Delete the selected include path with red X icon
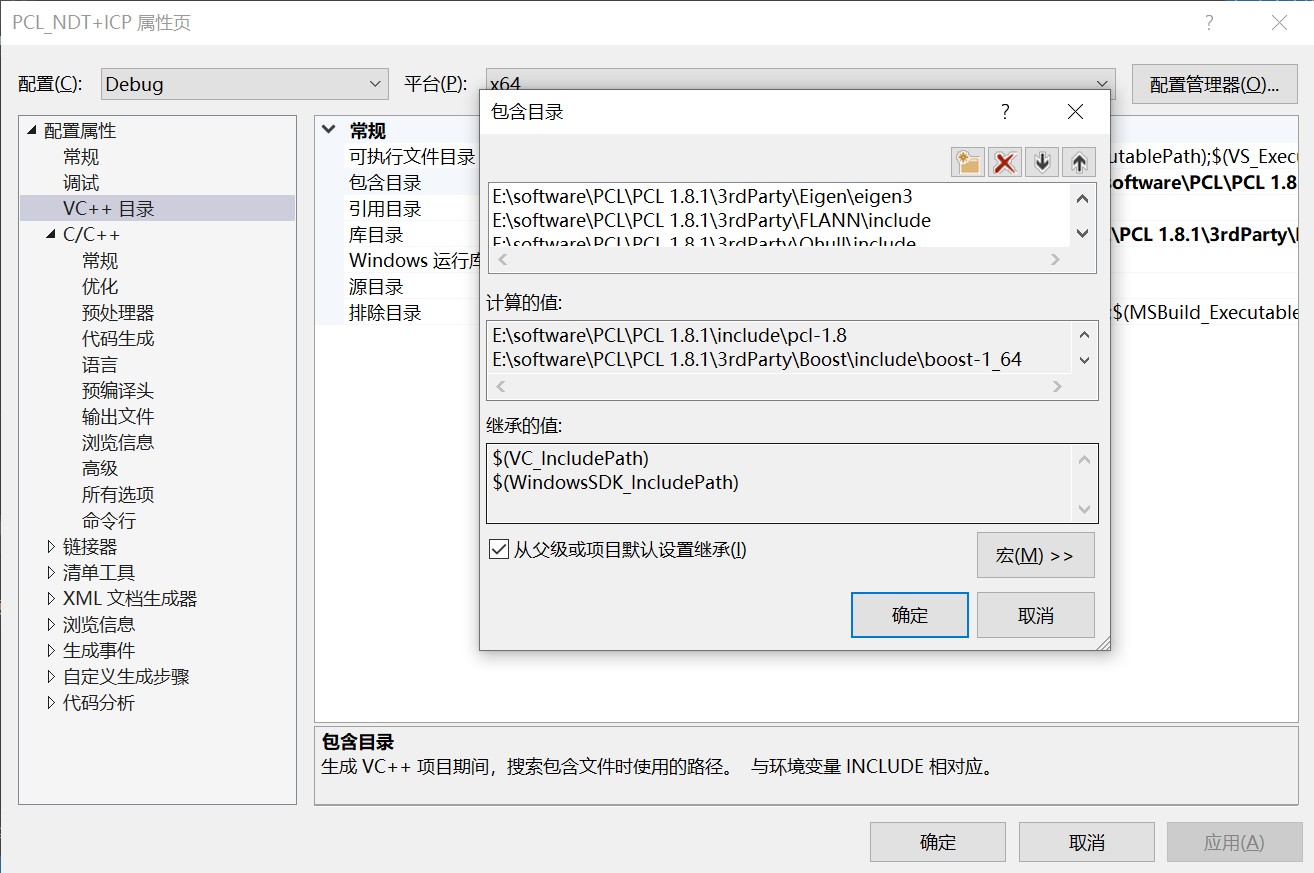 [x=1004, y=161]
